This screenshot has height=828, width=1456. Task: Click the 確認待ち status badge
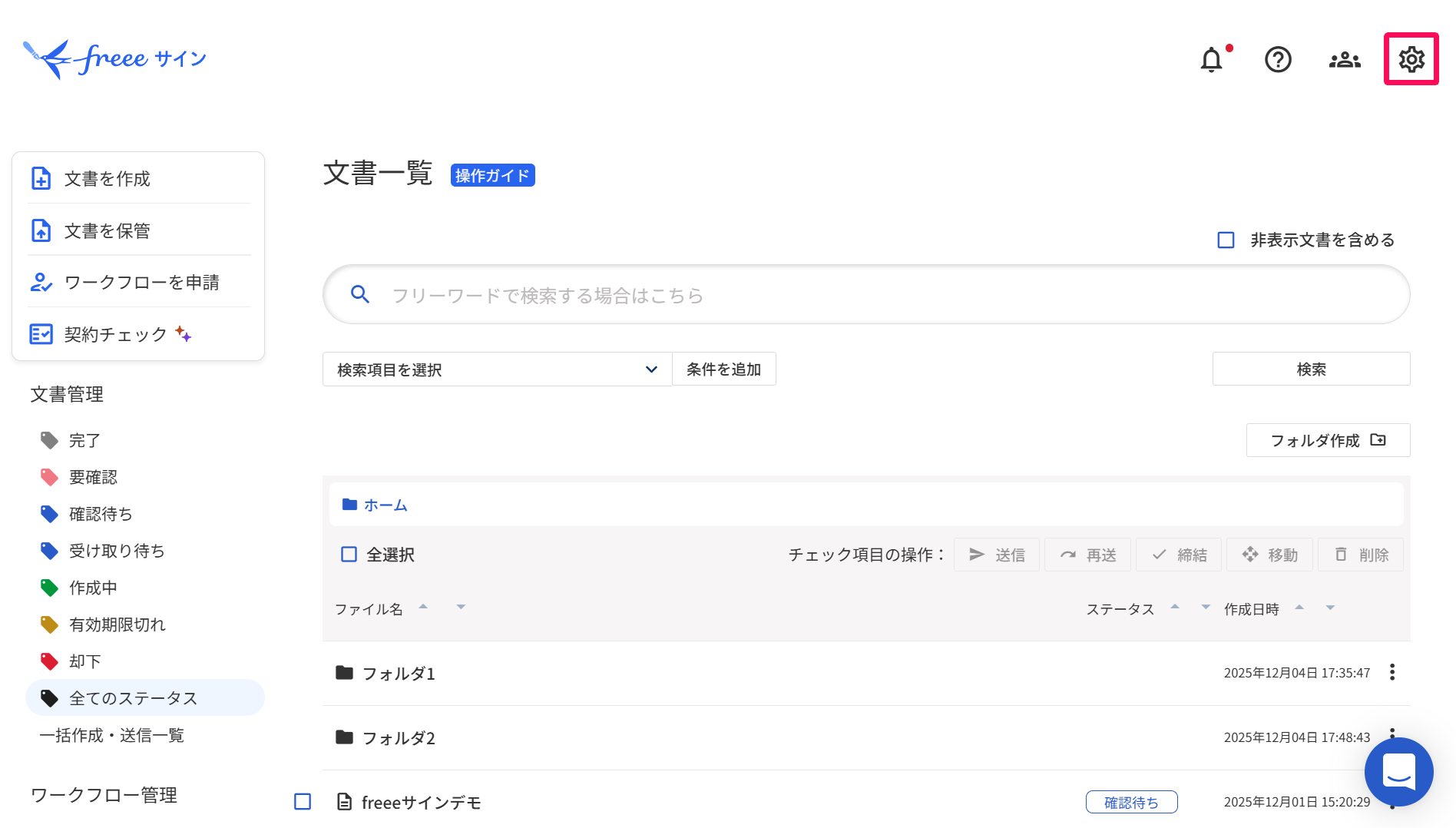tap(1131, 802)
